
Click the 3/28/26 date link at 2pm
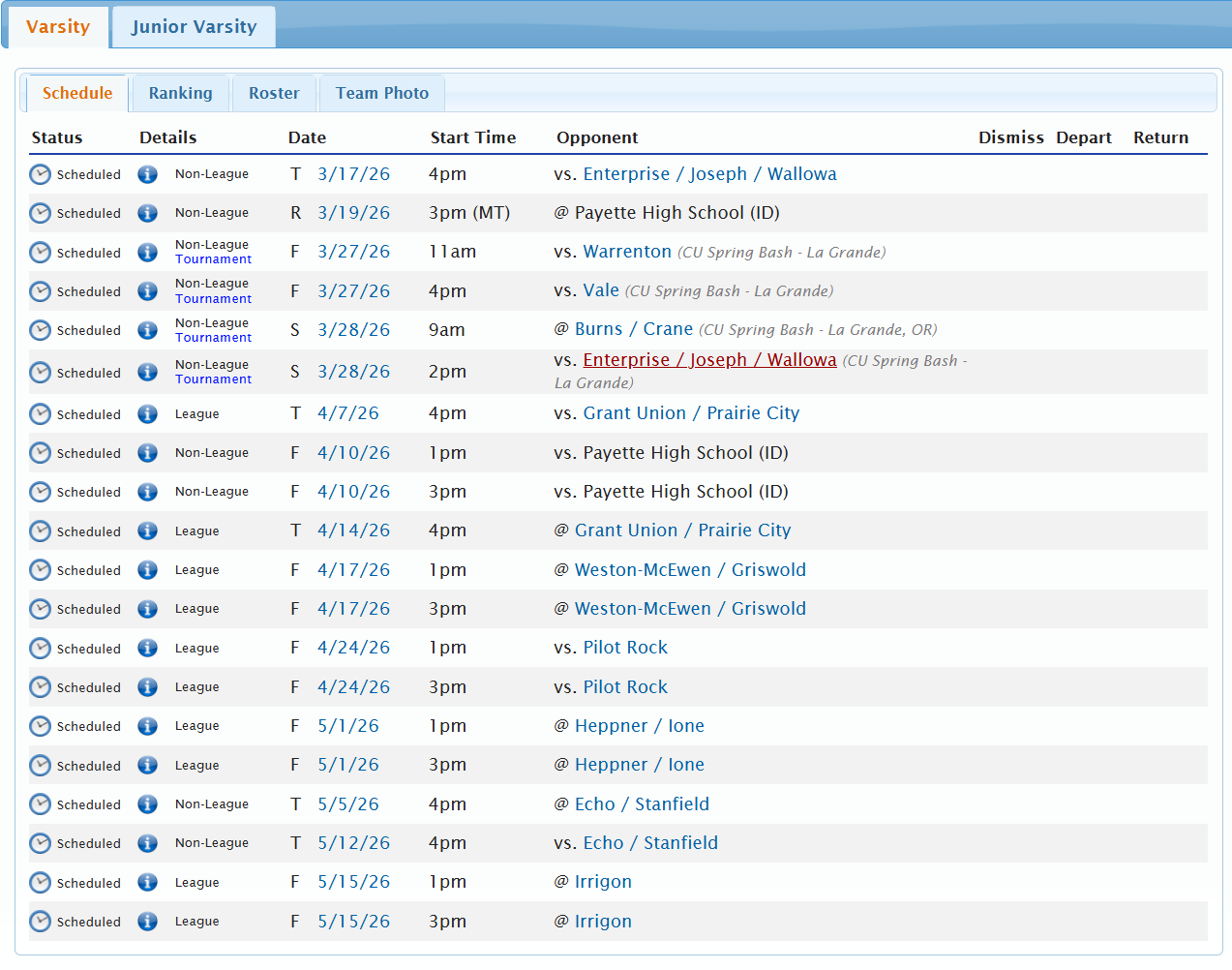(x=353, y=372)
